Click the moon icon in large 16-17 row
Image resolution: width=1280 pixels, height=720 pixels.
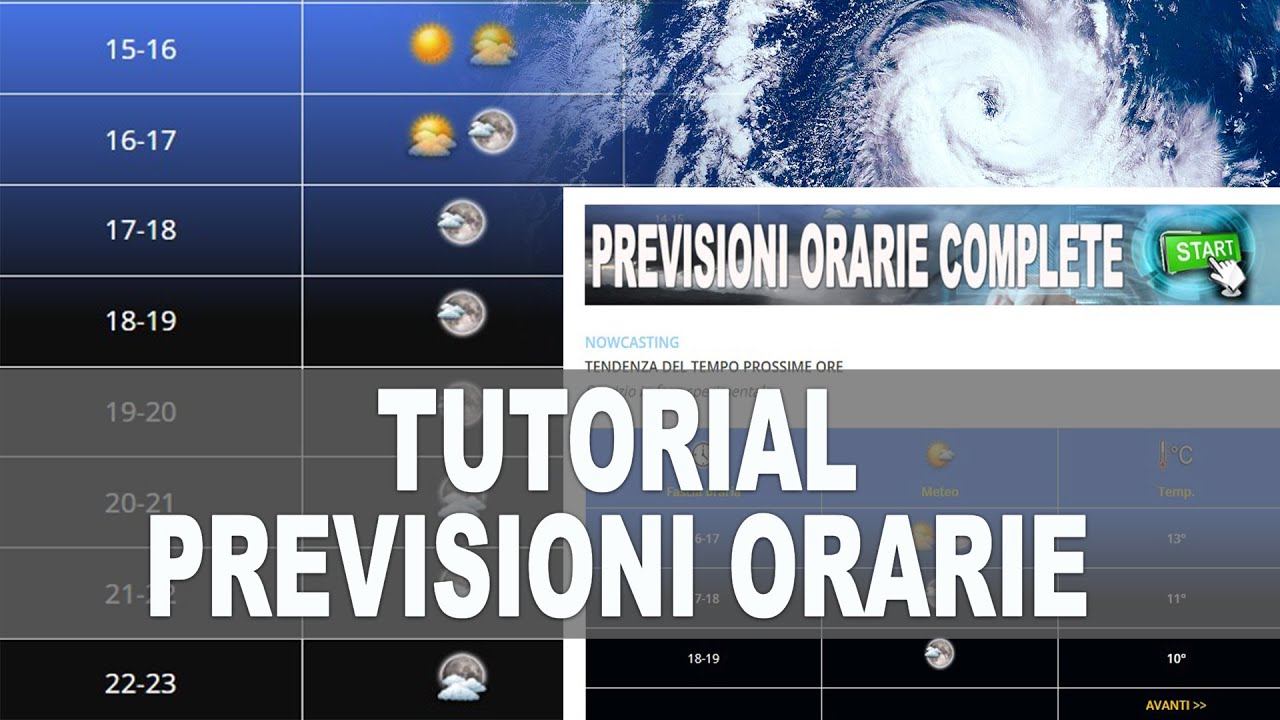point(492,131)
